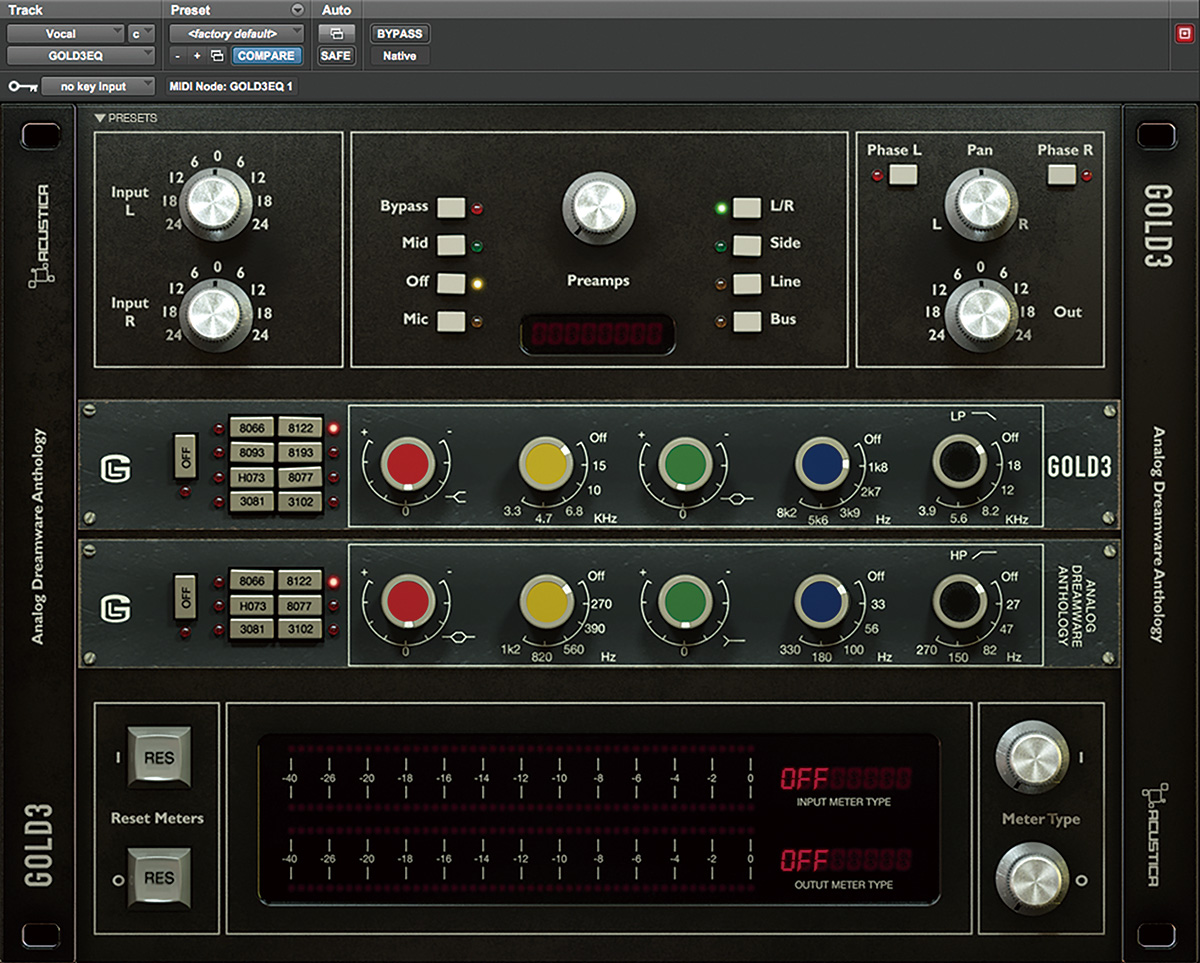
Task: Select the 8122 model in upper EQ
Action: tap(299, 428)
